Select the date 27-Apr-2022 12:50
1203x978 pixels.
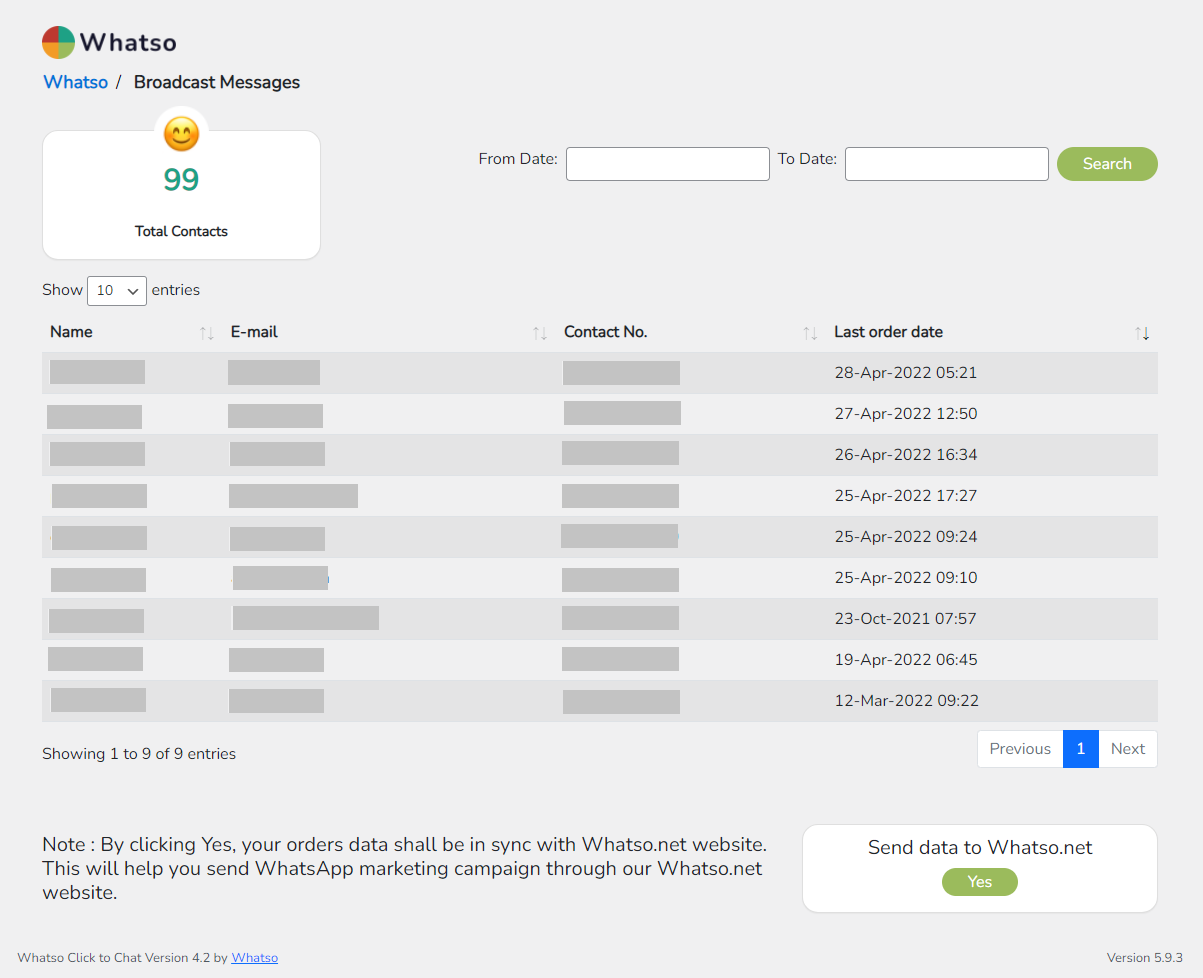(906, 414)
